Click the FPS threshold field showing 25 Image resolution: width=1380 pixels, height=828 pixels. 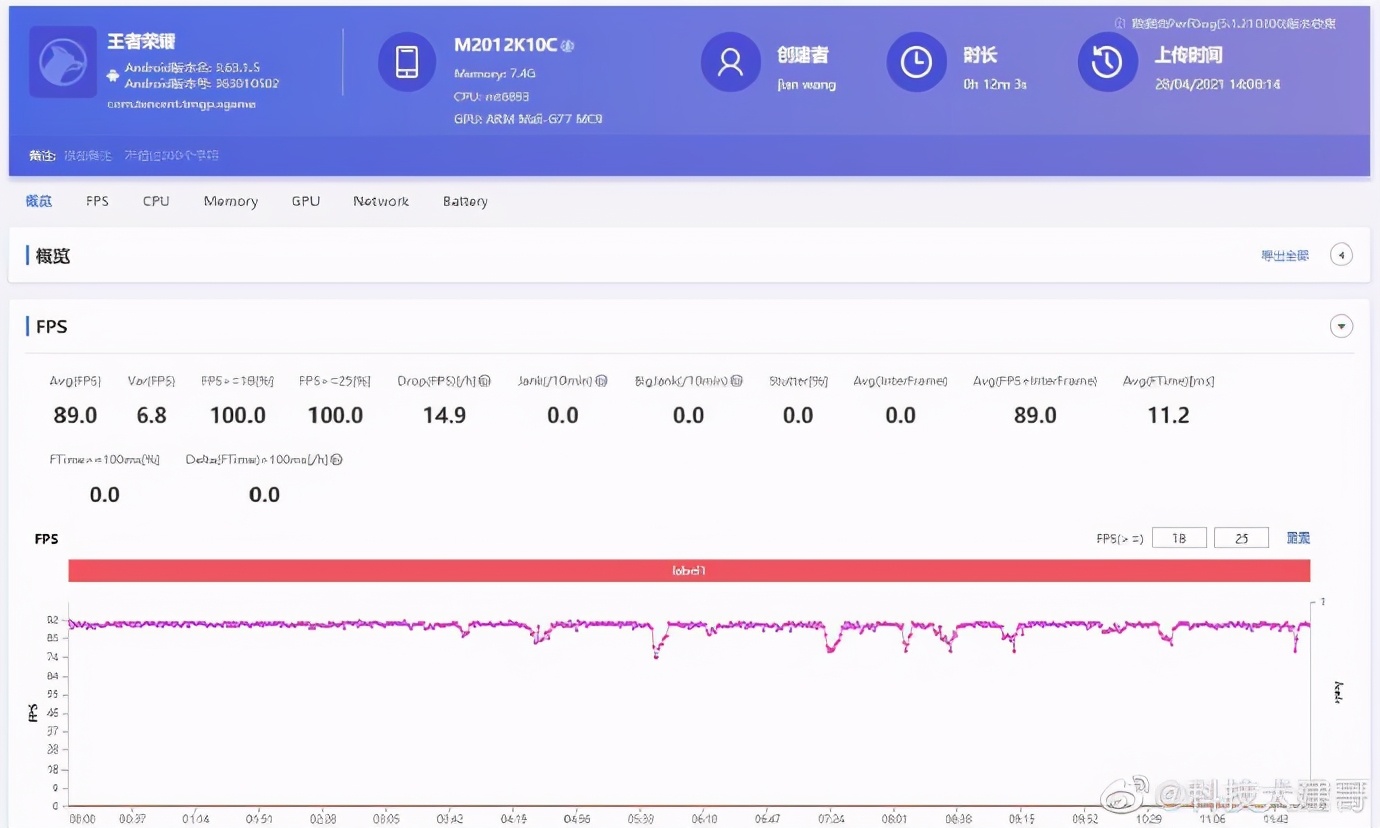1241,538
